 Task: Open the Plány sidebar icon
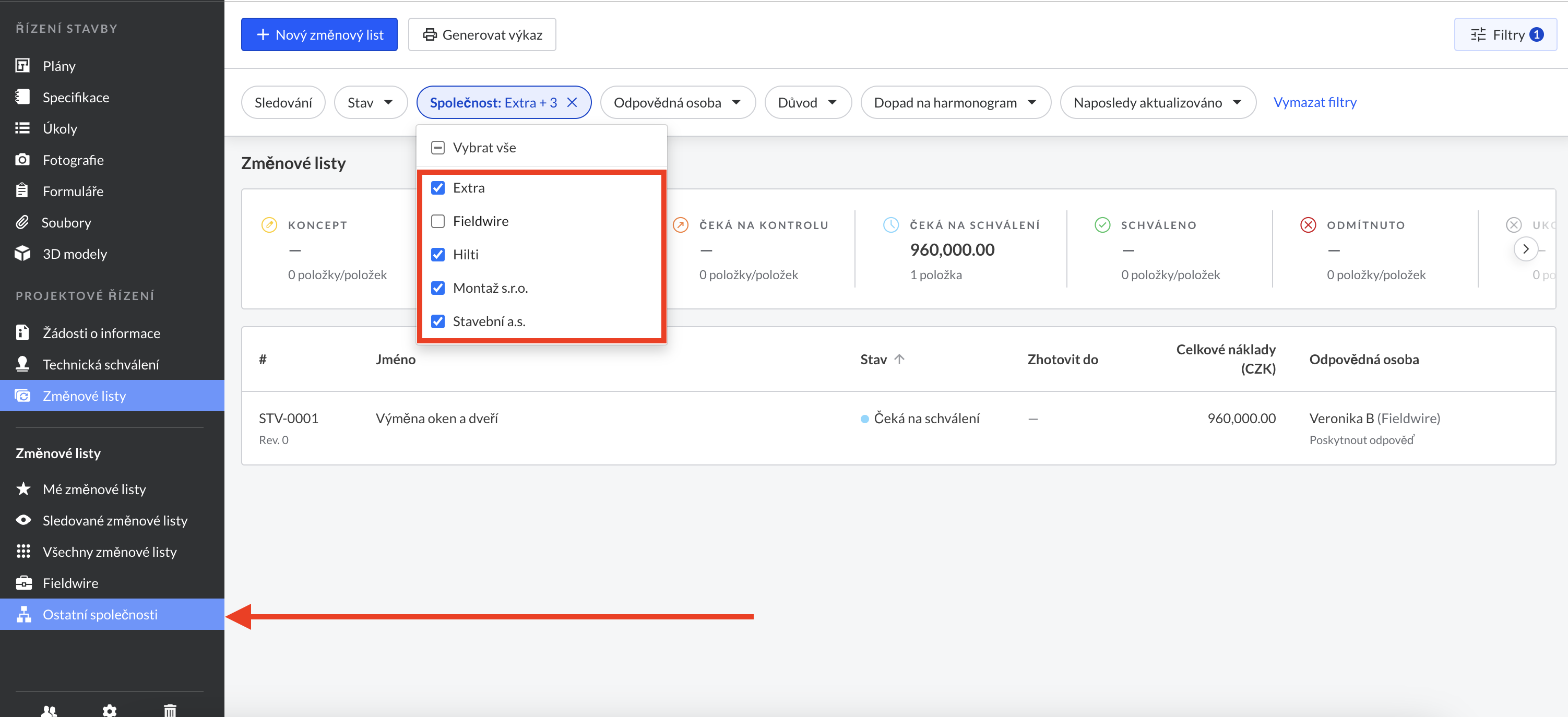22,66
